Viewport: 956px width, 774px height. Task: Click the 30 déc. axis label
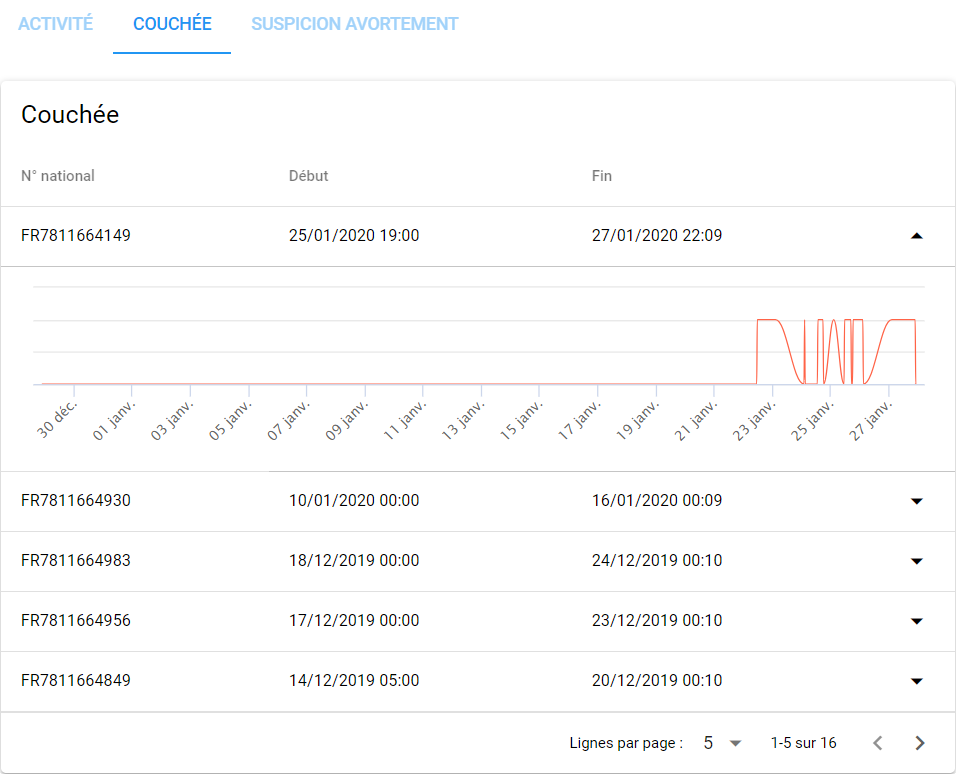57,420
